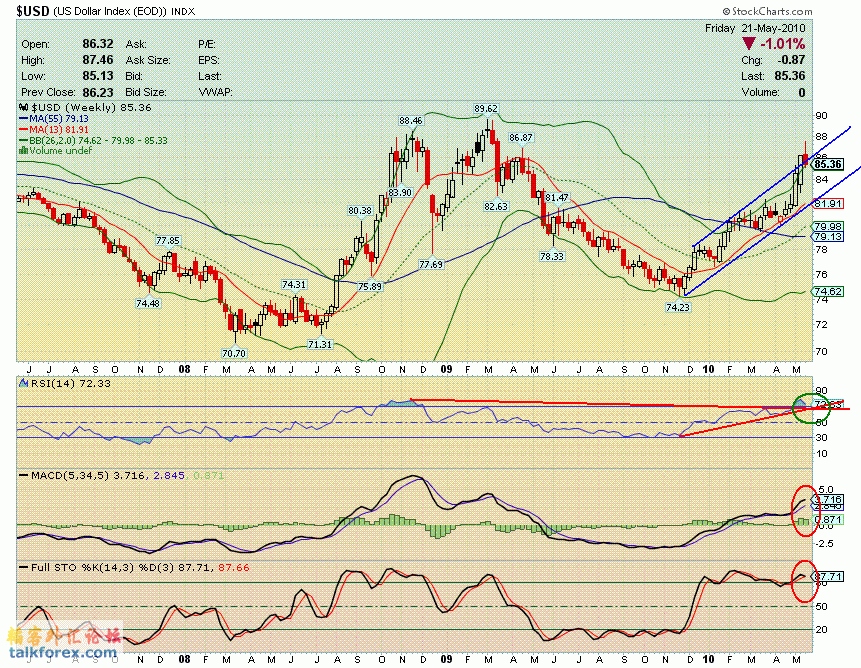This screenshot has width=861, height=668.
Task: Click the -1.01% percent change value
Action: [782, 44]
